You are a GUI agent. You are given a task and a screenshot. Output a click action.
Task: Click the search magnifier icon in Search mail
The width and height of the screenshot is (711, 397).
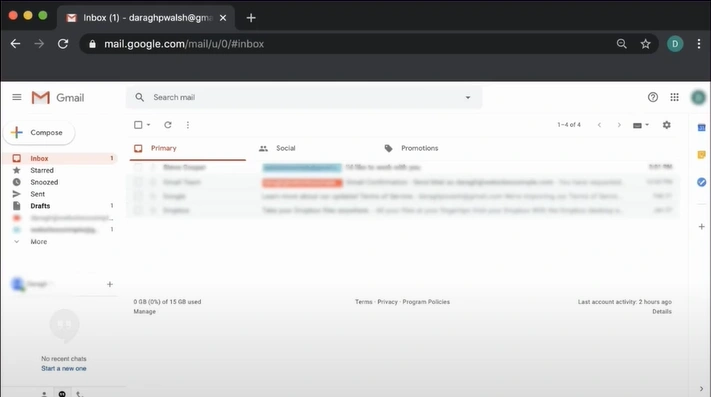coord(140,97)
